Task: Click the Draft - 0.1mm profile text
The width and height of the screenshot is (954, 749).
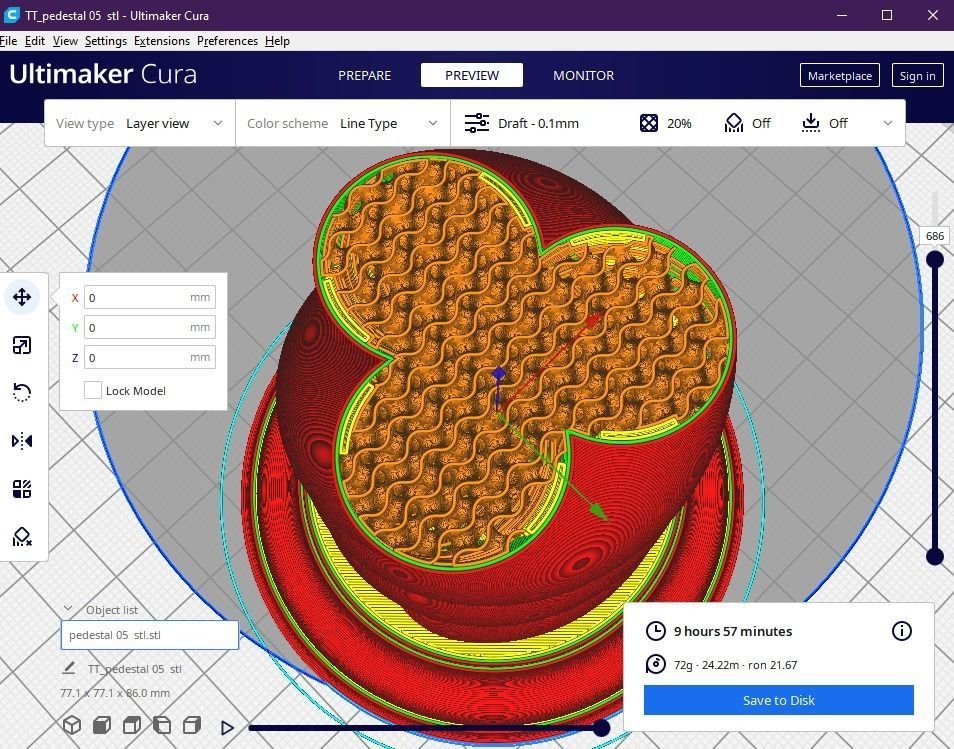Action: coord(538,124)
